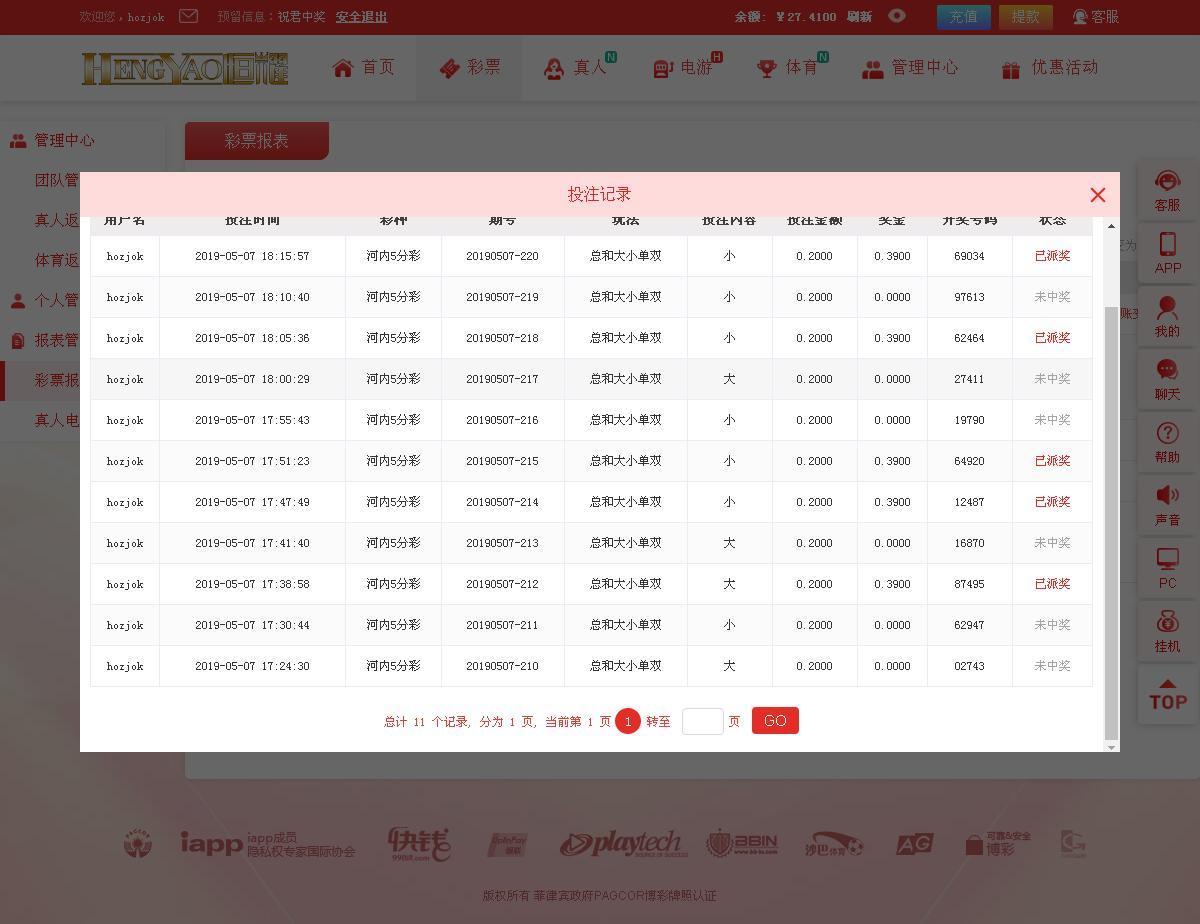The width and height of the screenshot is (1200, 924).
Task: Click the page 1 pagination circle
Action: coord(628,721)
